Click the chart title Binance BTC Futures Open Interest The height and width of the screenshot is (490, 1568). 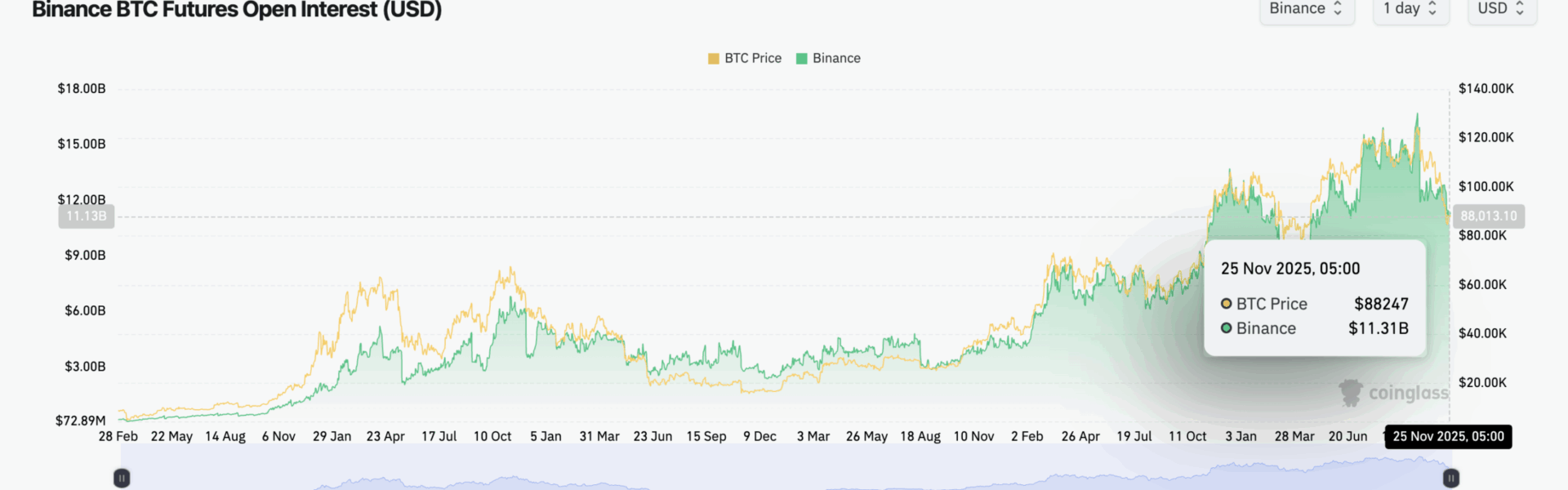(x=237, y=10)
